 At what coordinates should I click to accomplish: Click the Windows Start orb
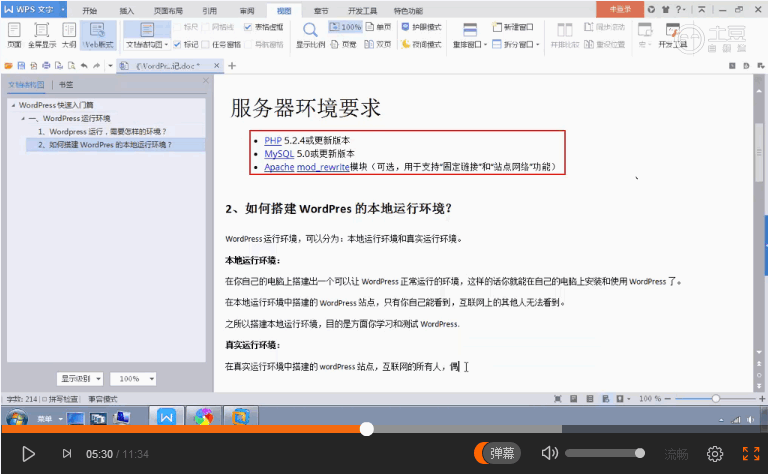(17, 419)
